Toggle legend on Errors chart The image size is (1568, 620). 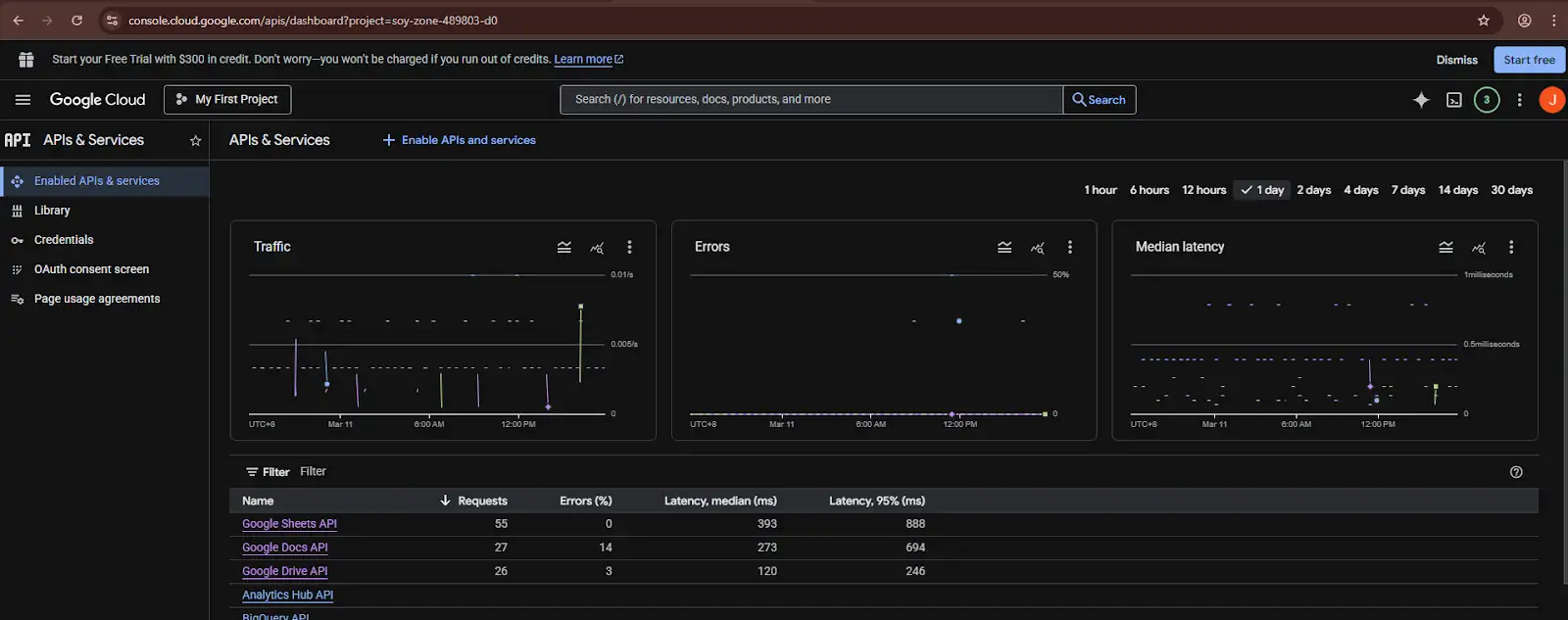(x=1004, y=247)
